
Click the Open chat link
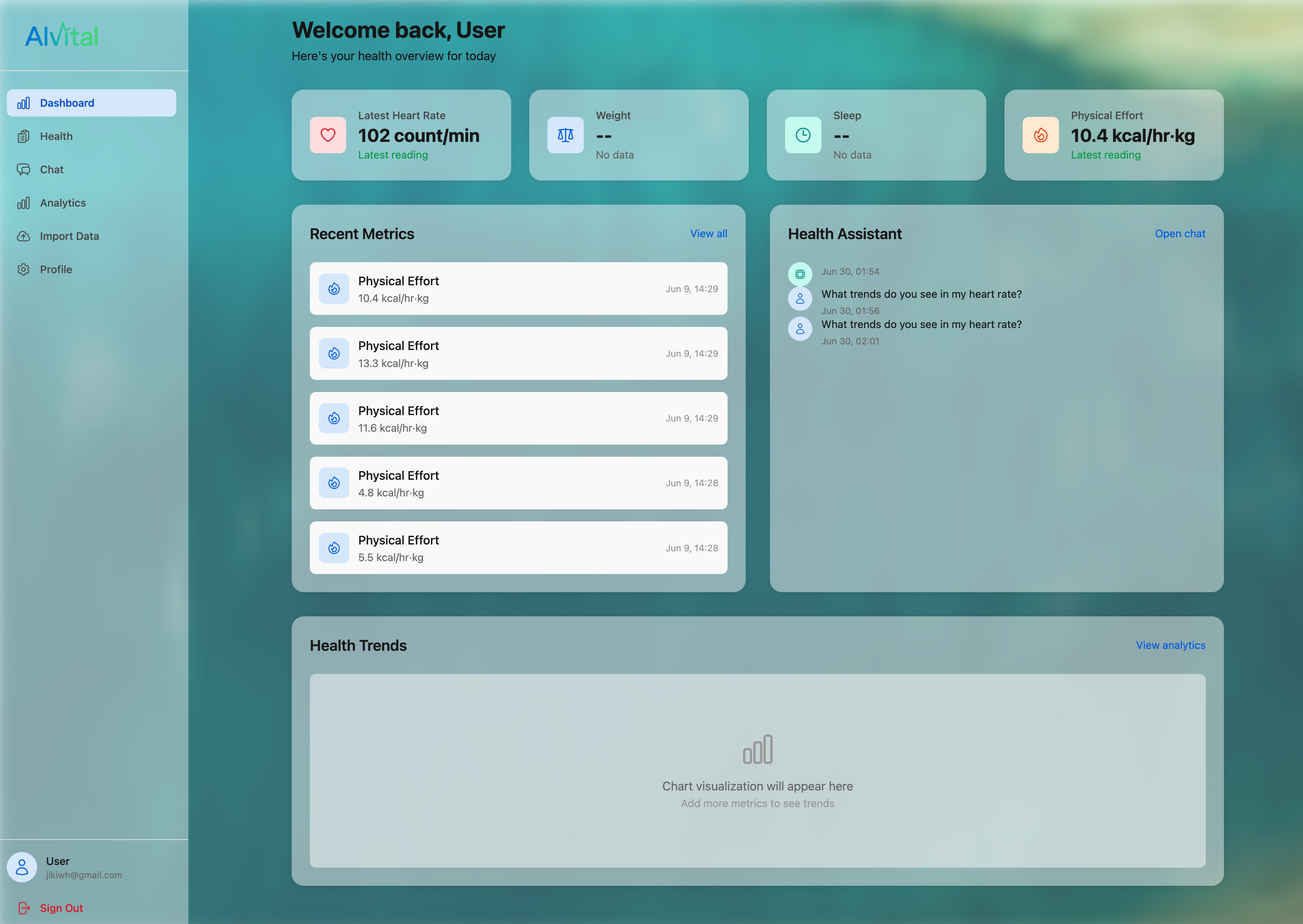pos(1180,233)
